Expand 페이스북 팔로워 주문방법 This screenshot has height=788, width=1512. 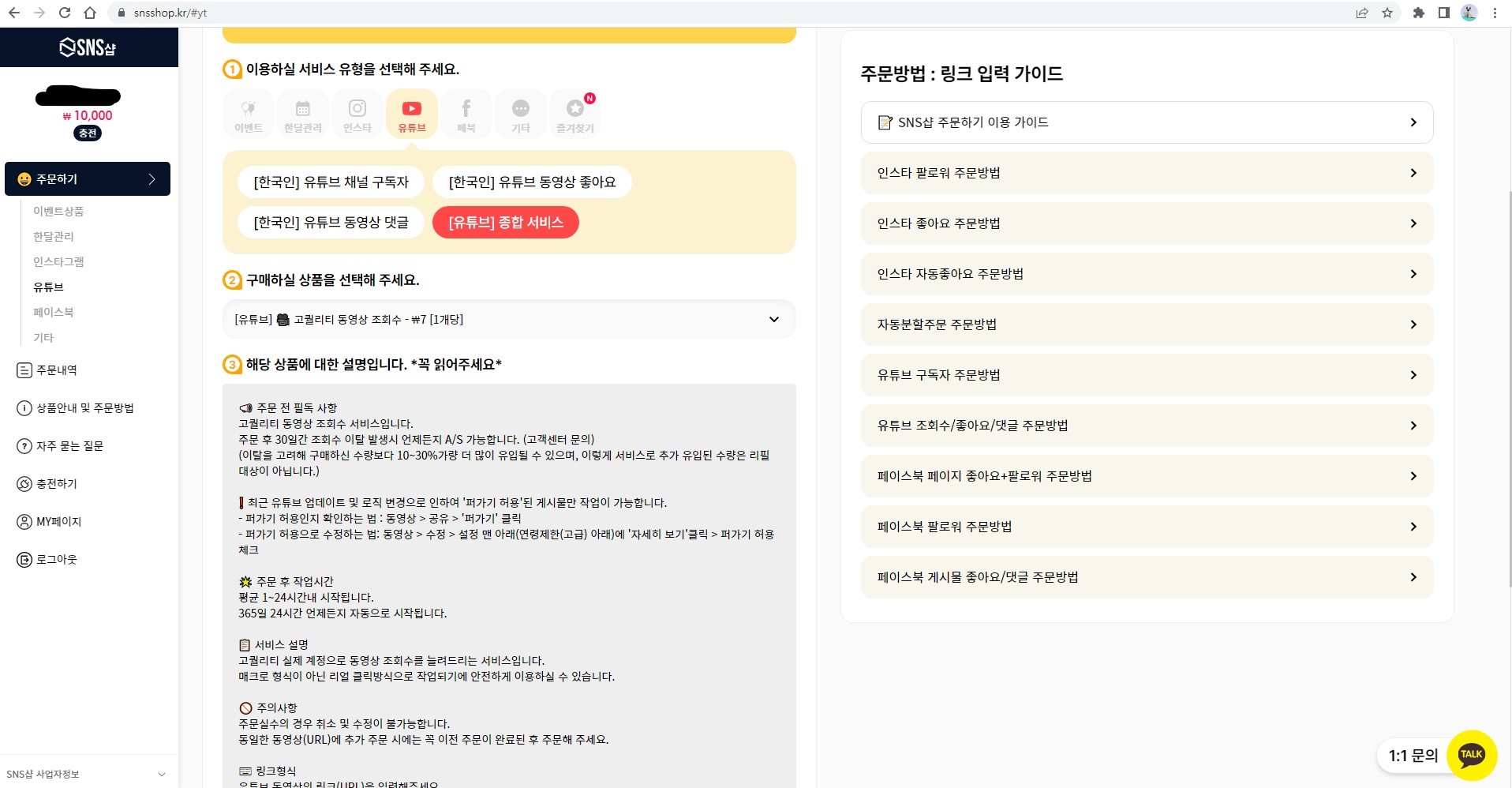[1147, 527]
